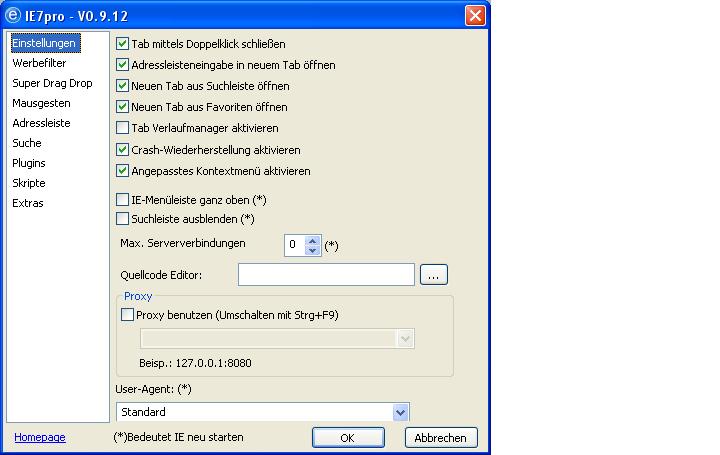Image resolution: width=720 pixels, height=455 pixels.
Task: Click the IE7pro - V0.9.12 title text
Action: click(x=76, y=16)
